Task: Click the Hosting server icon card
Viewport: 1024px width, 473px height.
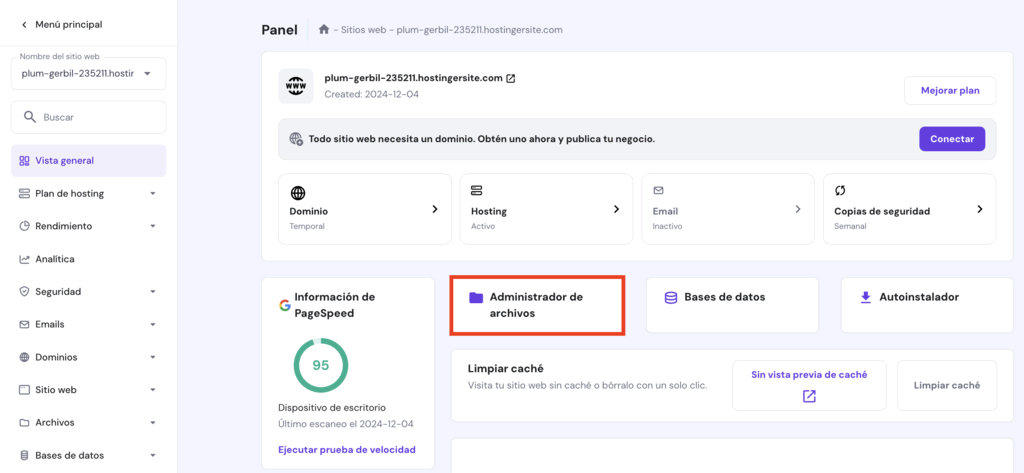Action: (477, 190)
